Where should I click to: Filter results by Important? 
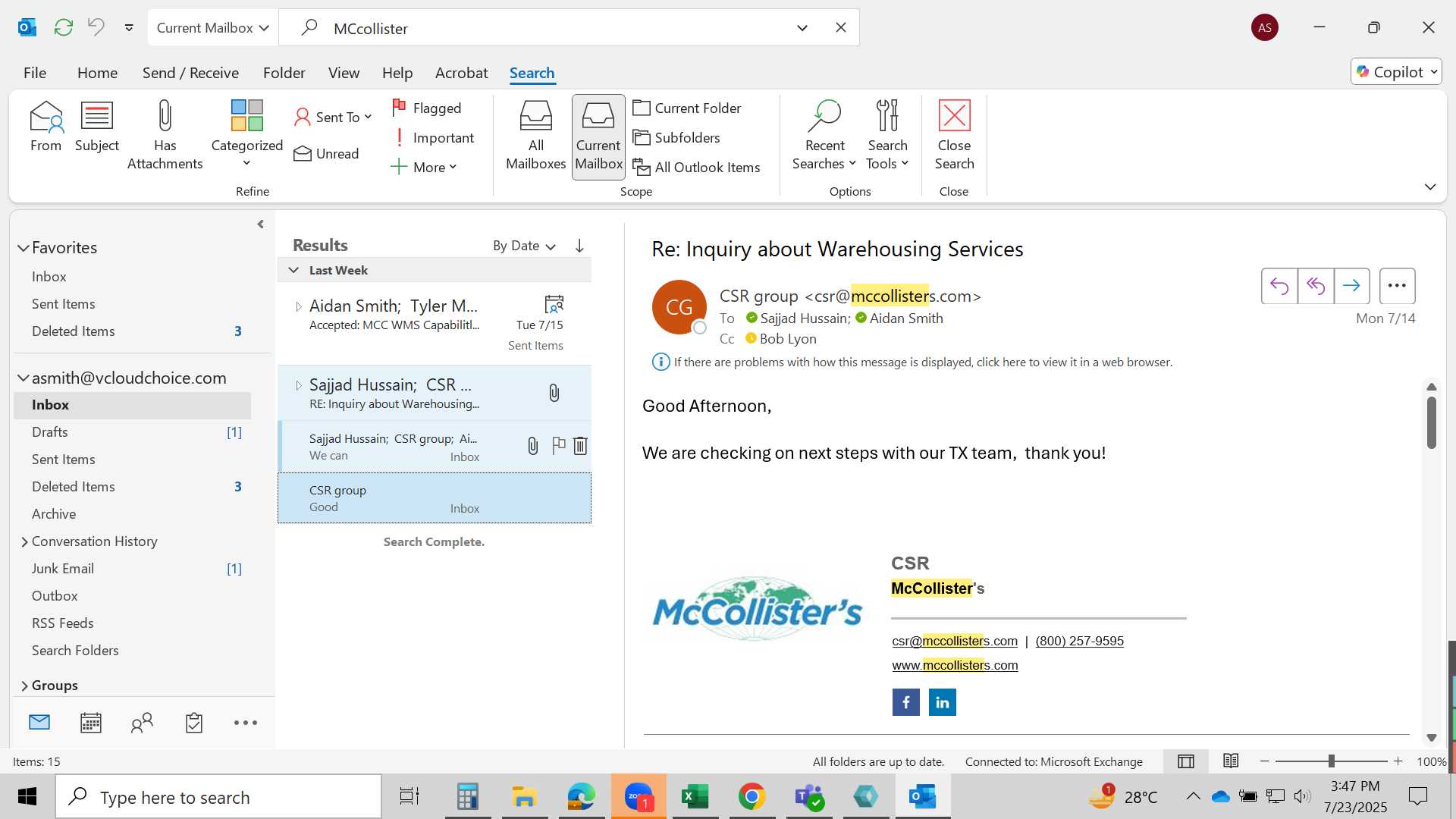point(433,138)
